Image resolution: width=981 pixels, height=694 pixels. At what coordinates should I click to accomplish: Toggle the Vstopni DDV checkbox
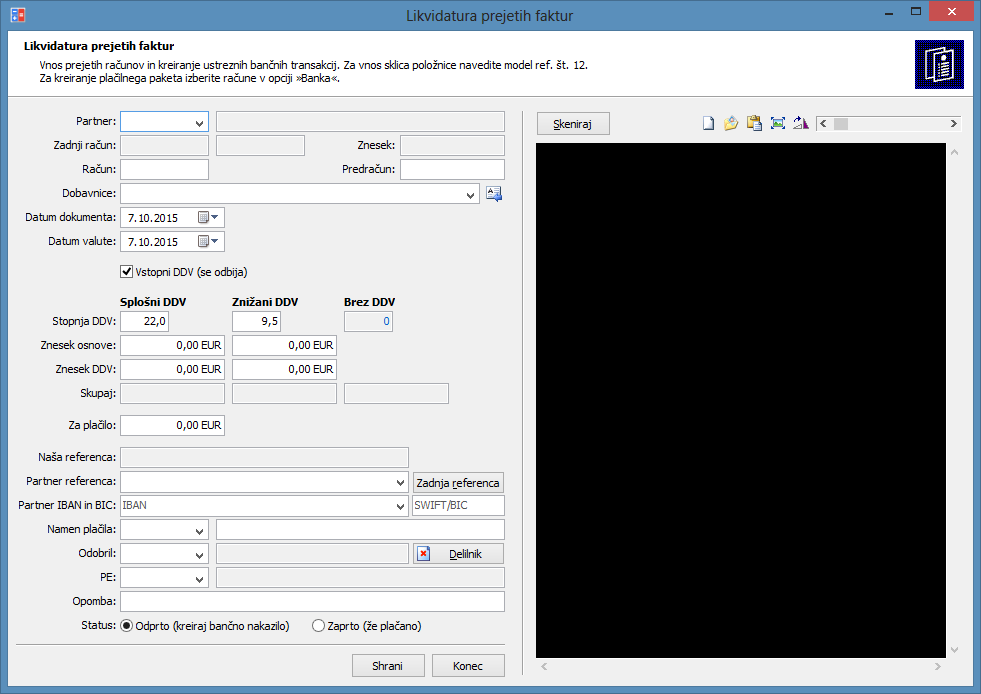[x=127, y=271]
